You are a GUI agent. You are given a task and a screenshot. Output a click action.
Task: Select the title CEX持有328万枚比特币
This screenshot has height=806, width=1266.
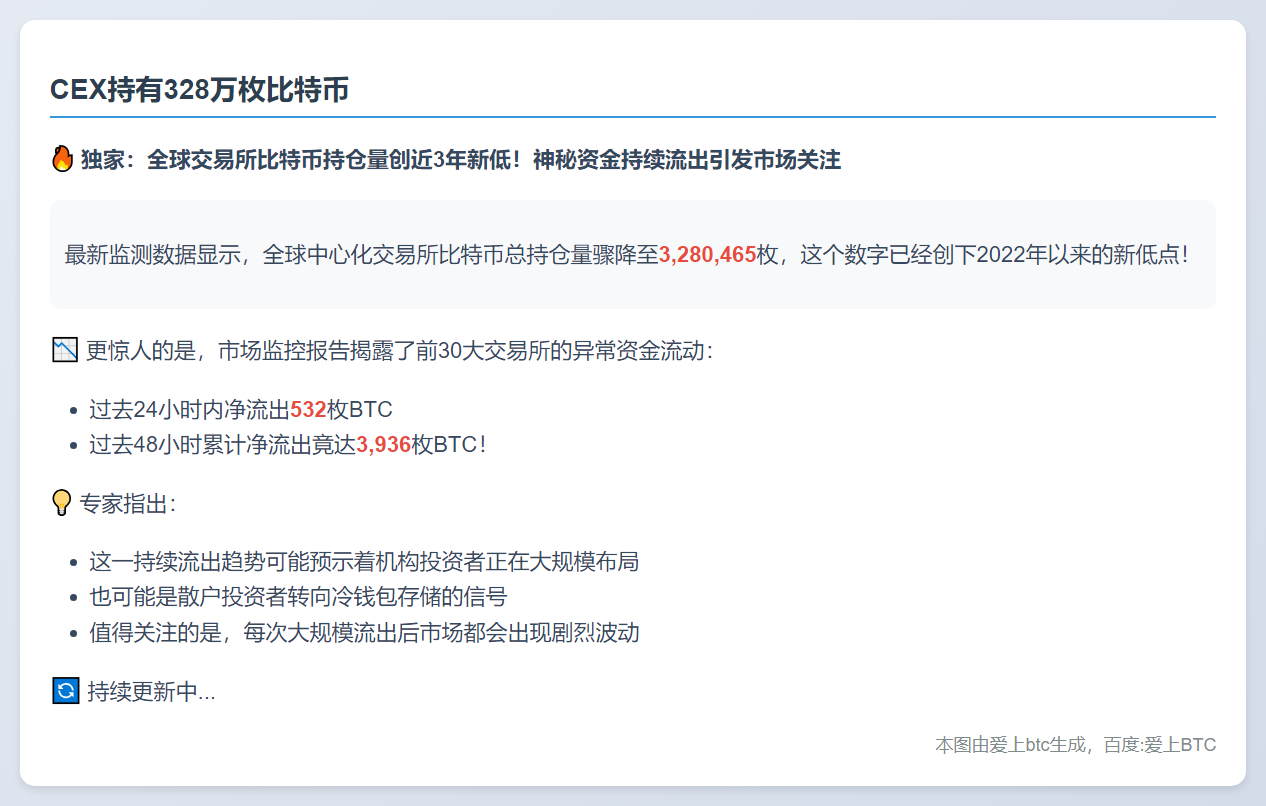[x=200, y=90]
